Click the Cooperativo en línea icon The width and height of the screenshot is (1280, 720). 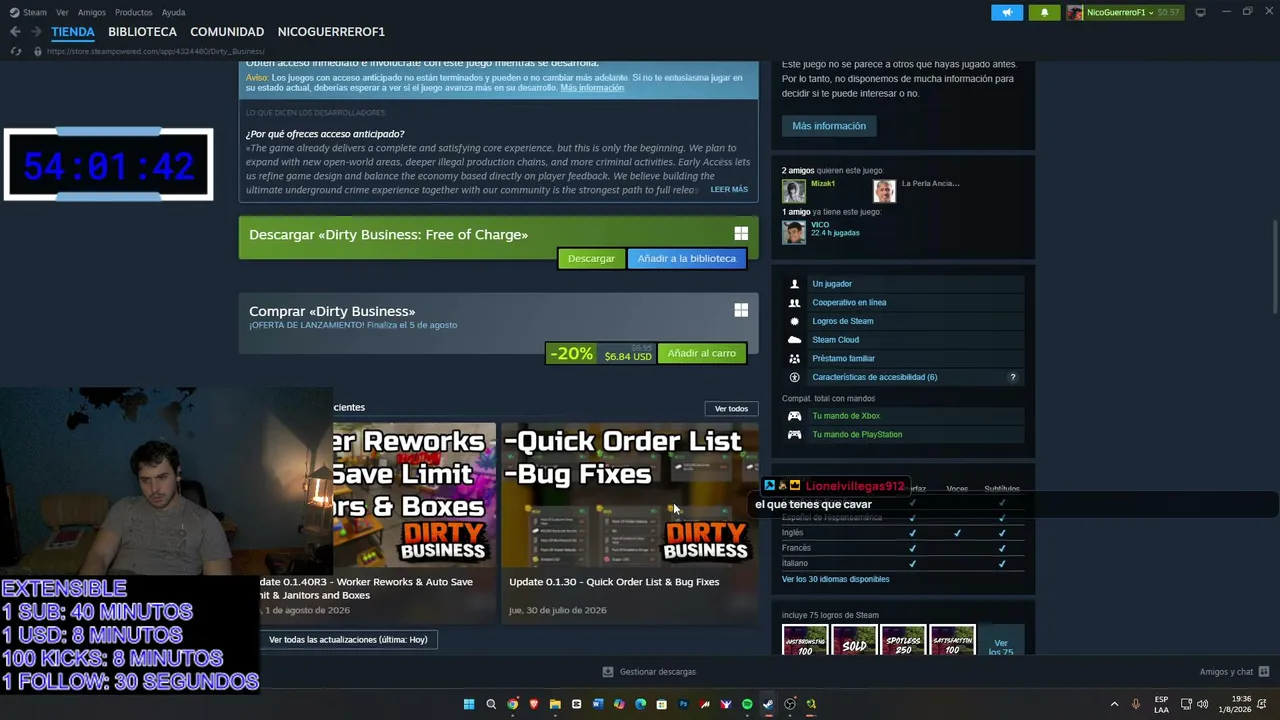point(795,303)
